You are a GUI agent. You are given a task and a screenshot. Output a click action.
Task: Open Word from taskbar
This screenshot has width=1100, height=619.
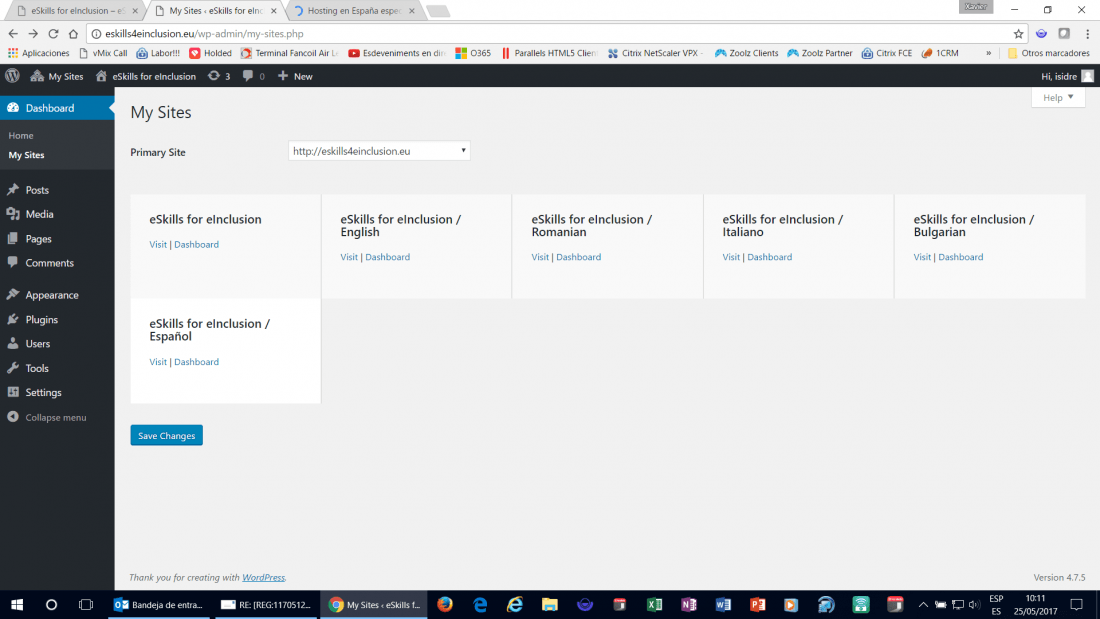(723, 604)
